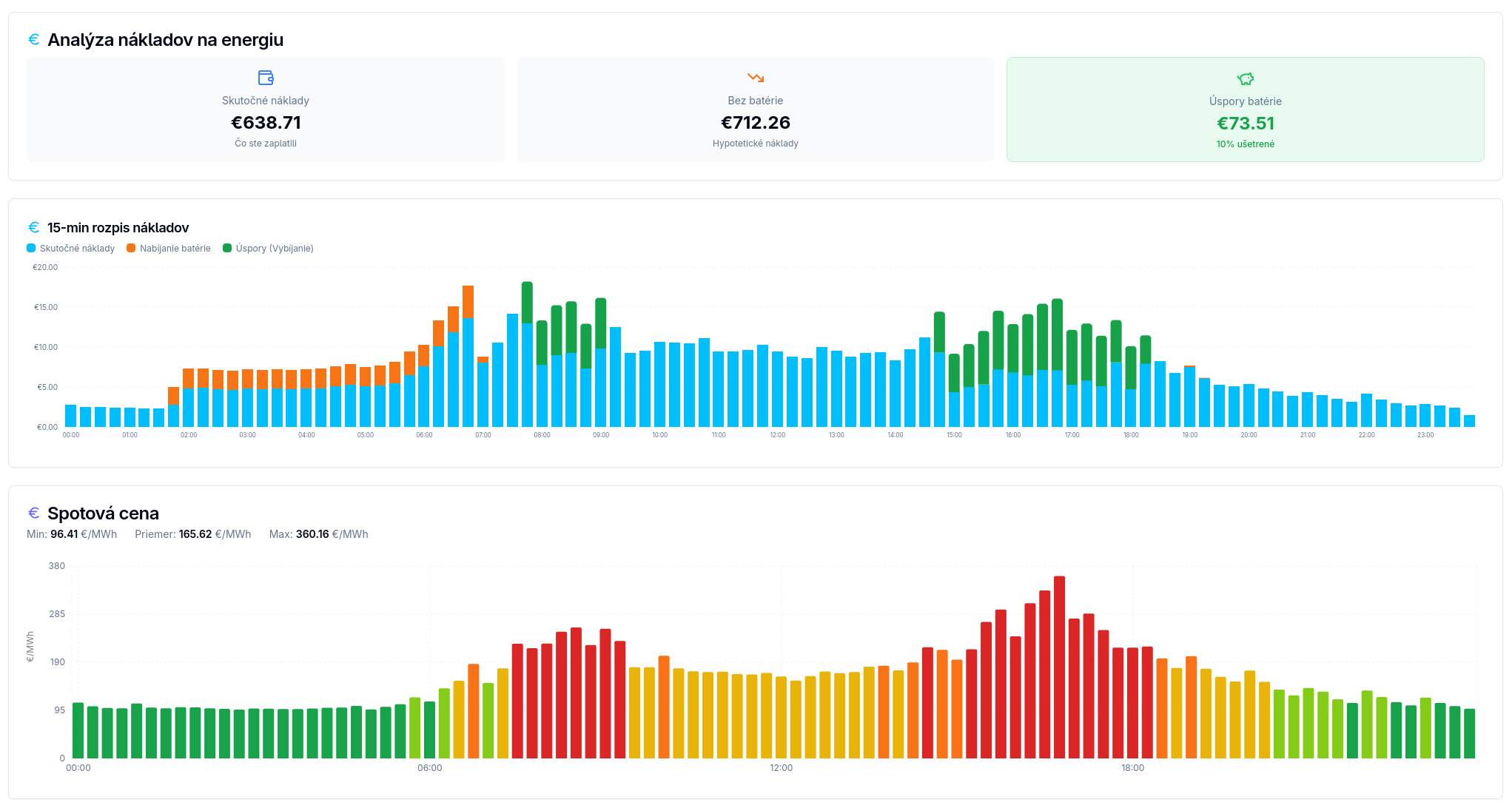This screenshot has height=808, width=1512.
Task: Click the blue Skutočné náklady legend swatch
Action: tap(31, 249)
